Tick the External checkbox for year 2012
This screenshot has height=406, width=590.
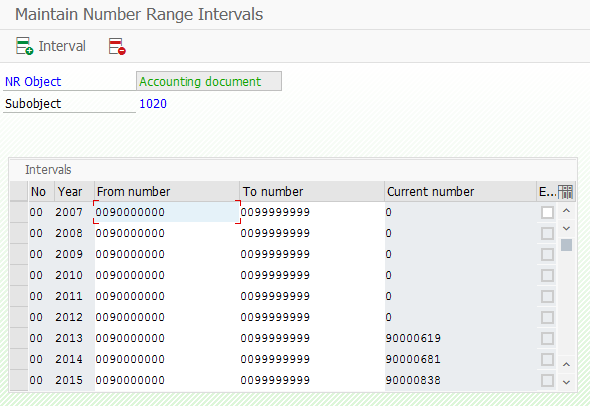point(547,317)
